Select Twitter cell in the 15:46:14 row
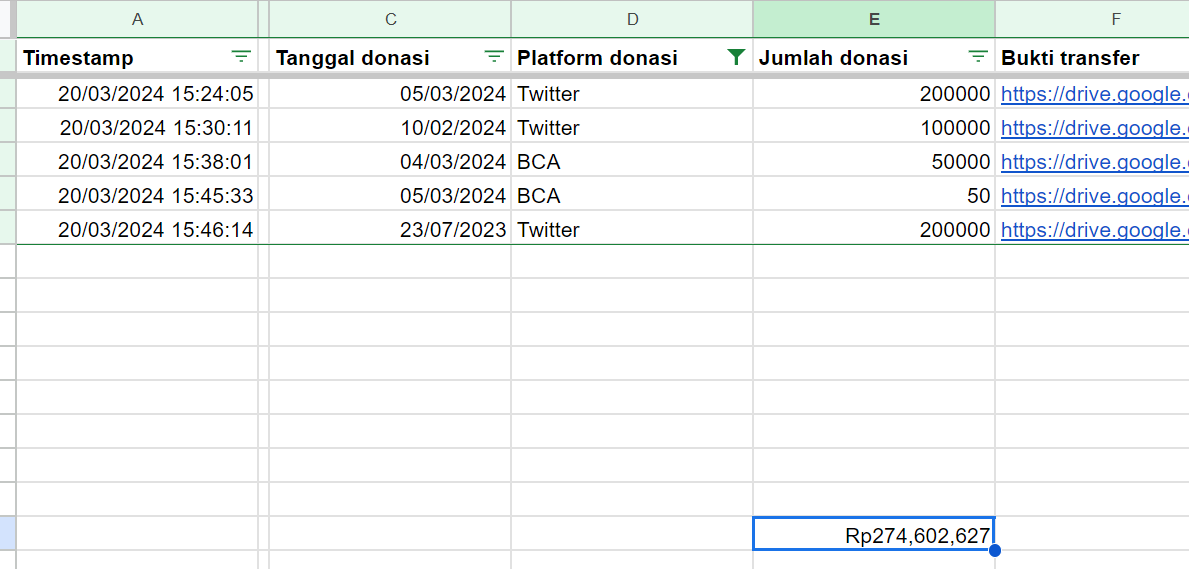The image size is (1189, 569). coord(632,229)
